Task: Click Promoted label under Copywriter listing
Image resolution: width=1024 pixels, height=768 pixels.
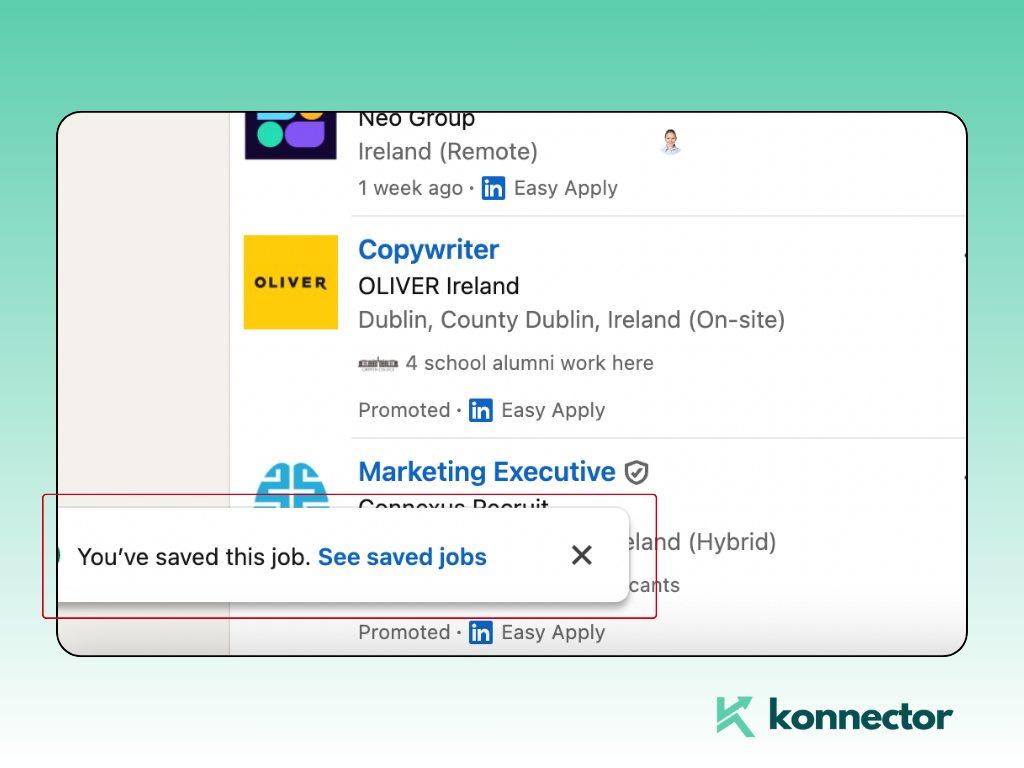Action: tap(404, 410)
